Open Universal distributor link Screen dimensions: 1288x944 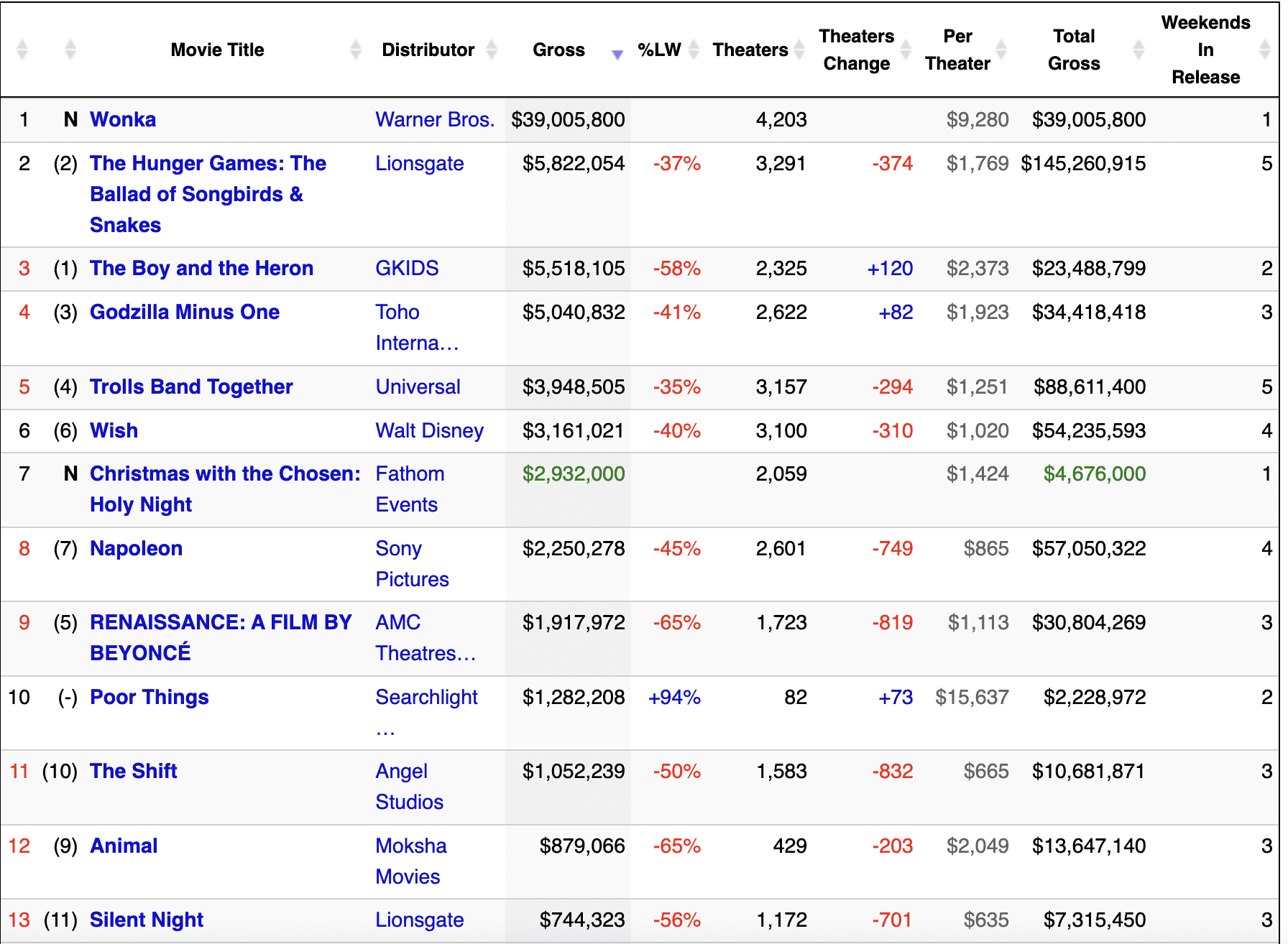coord(418,387)
